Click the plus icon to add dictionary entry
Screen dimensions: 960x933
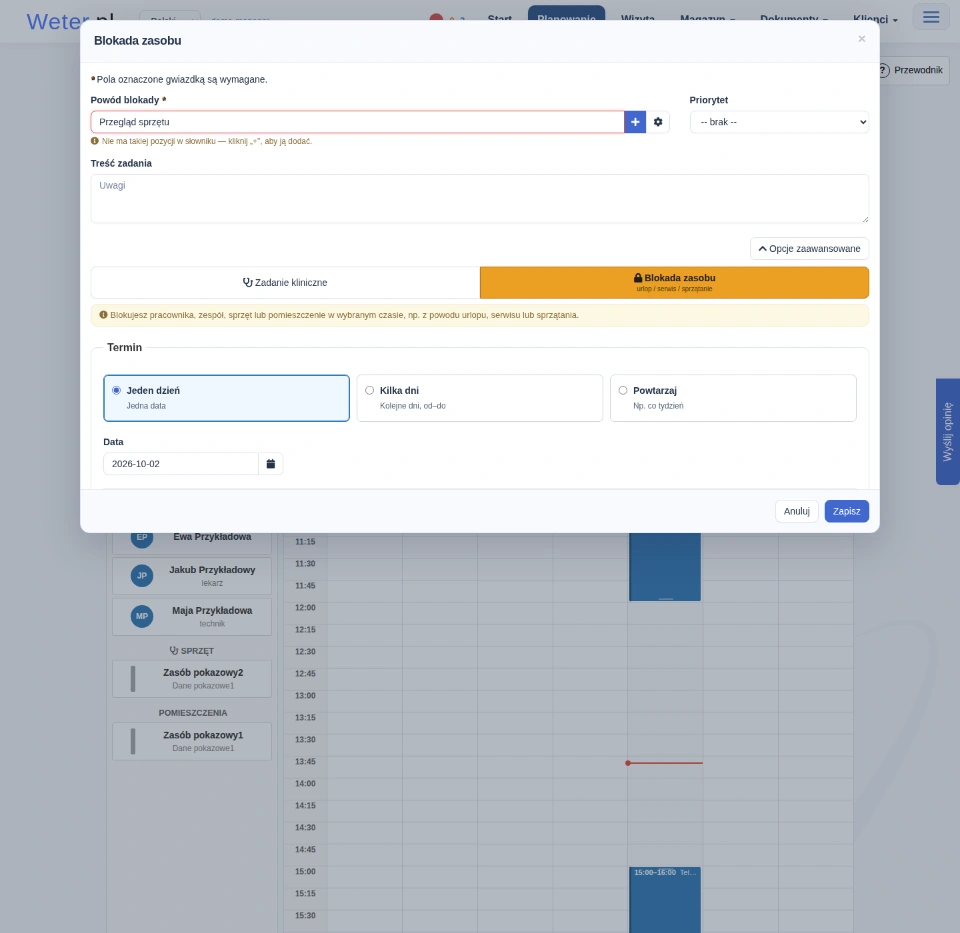(635, 122)
